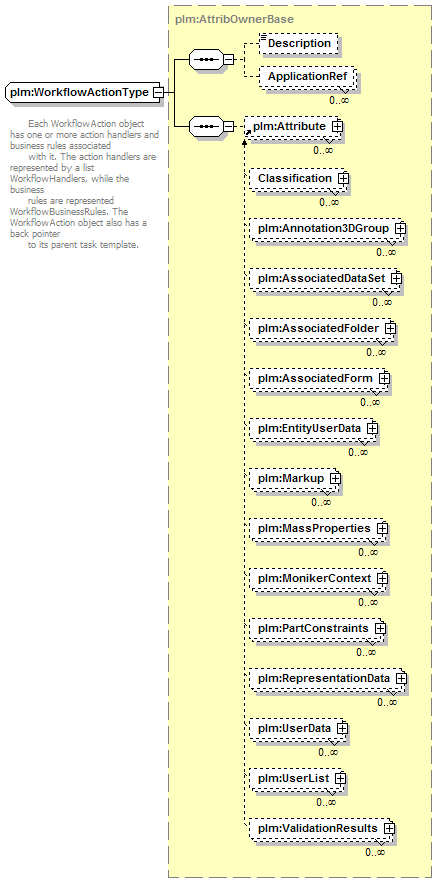This screenshot has height=883, width=437.
Task: Expand the plm:Attribute plus icon
Action: 337,127
